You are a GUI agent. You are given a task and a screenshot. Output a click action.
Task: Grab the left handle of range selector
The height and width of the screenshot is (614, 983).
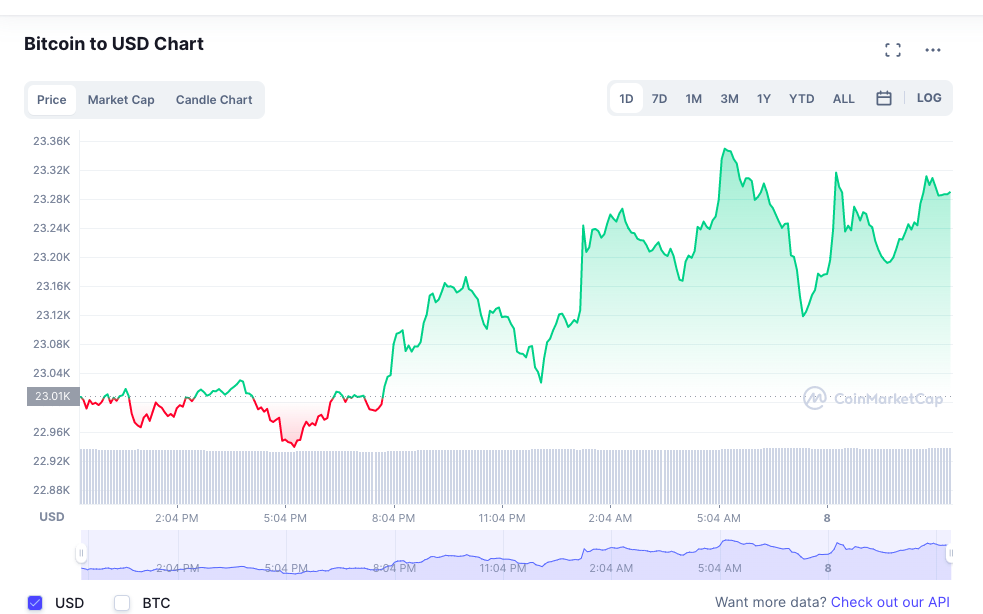tap(81, 553)
